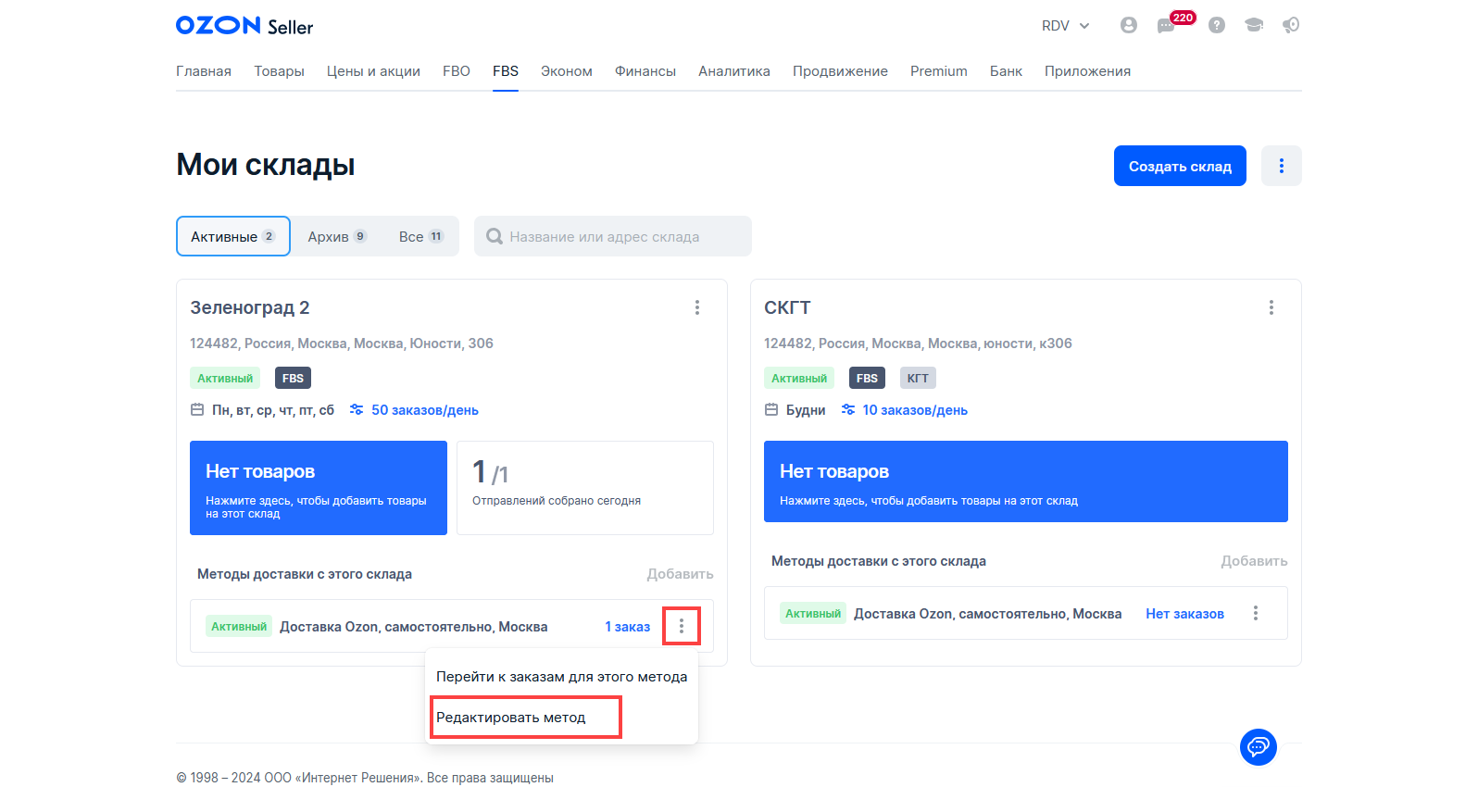This screenshot has height=812, width=1478.
Task: Open the page options three-dot button
Action: [x=1282, y=166]
